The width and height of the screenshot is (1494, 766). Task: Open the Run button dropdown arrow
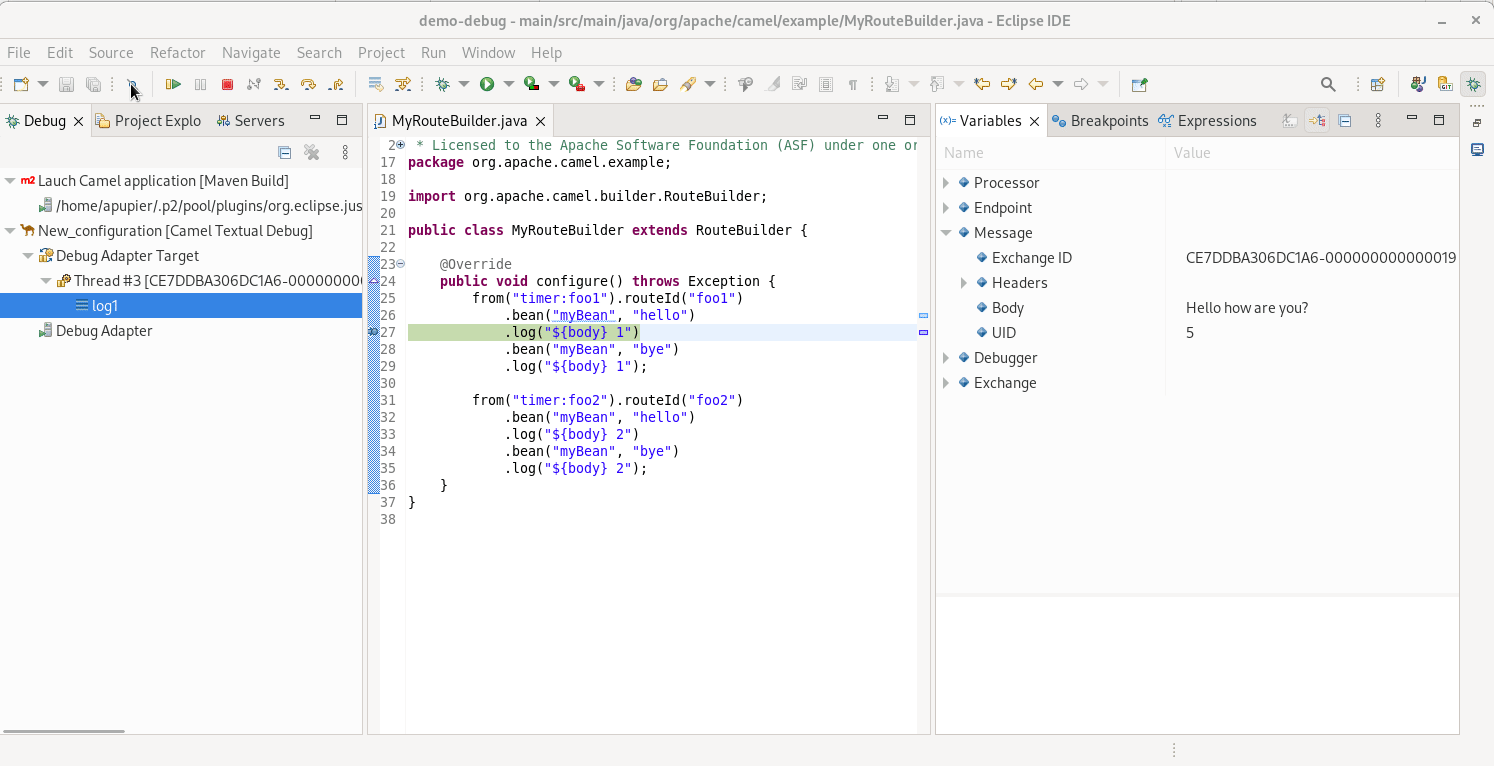coord(507,84)
